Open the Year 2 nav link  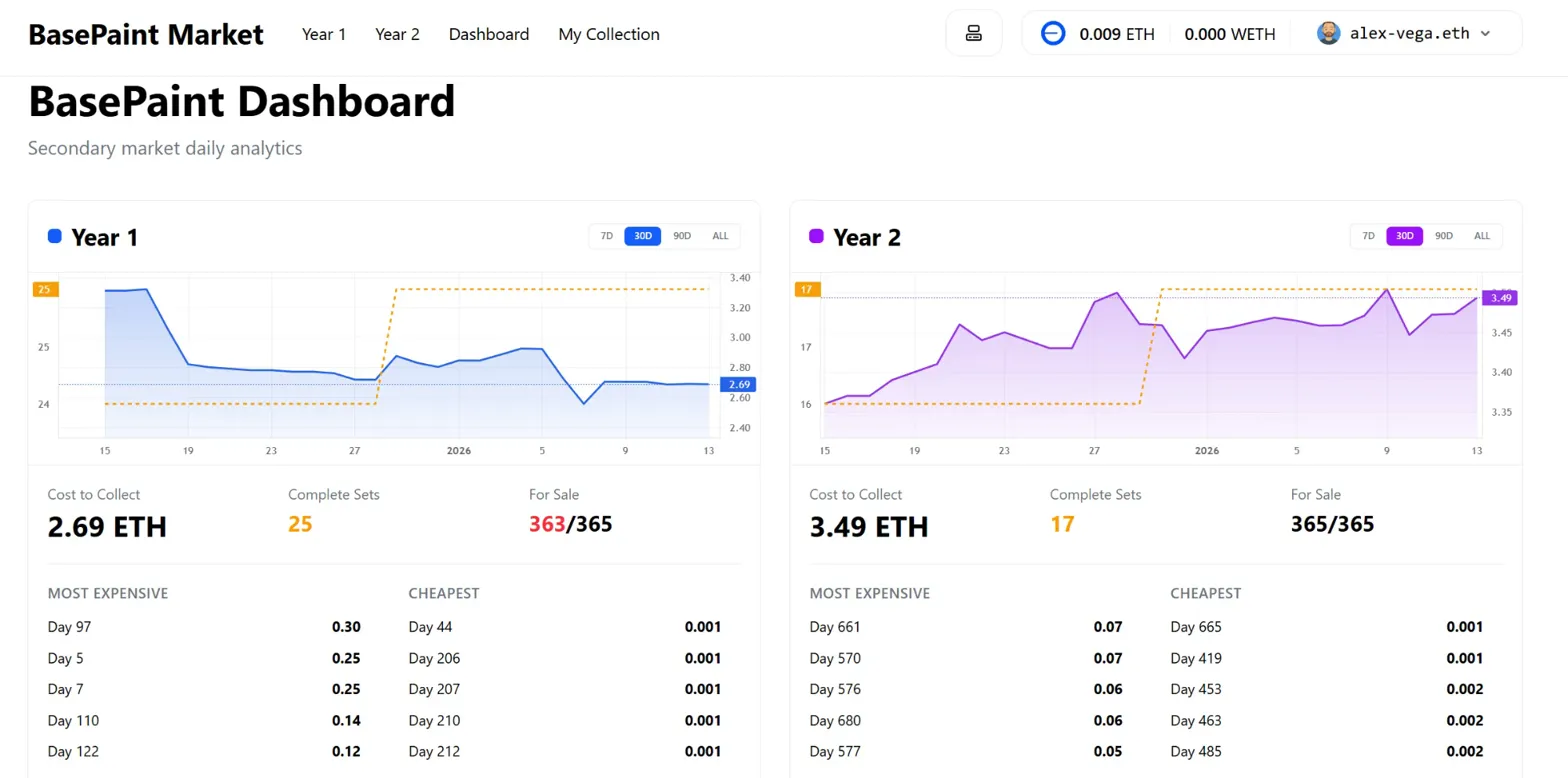[397, 34]
